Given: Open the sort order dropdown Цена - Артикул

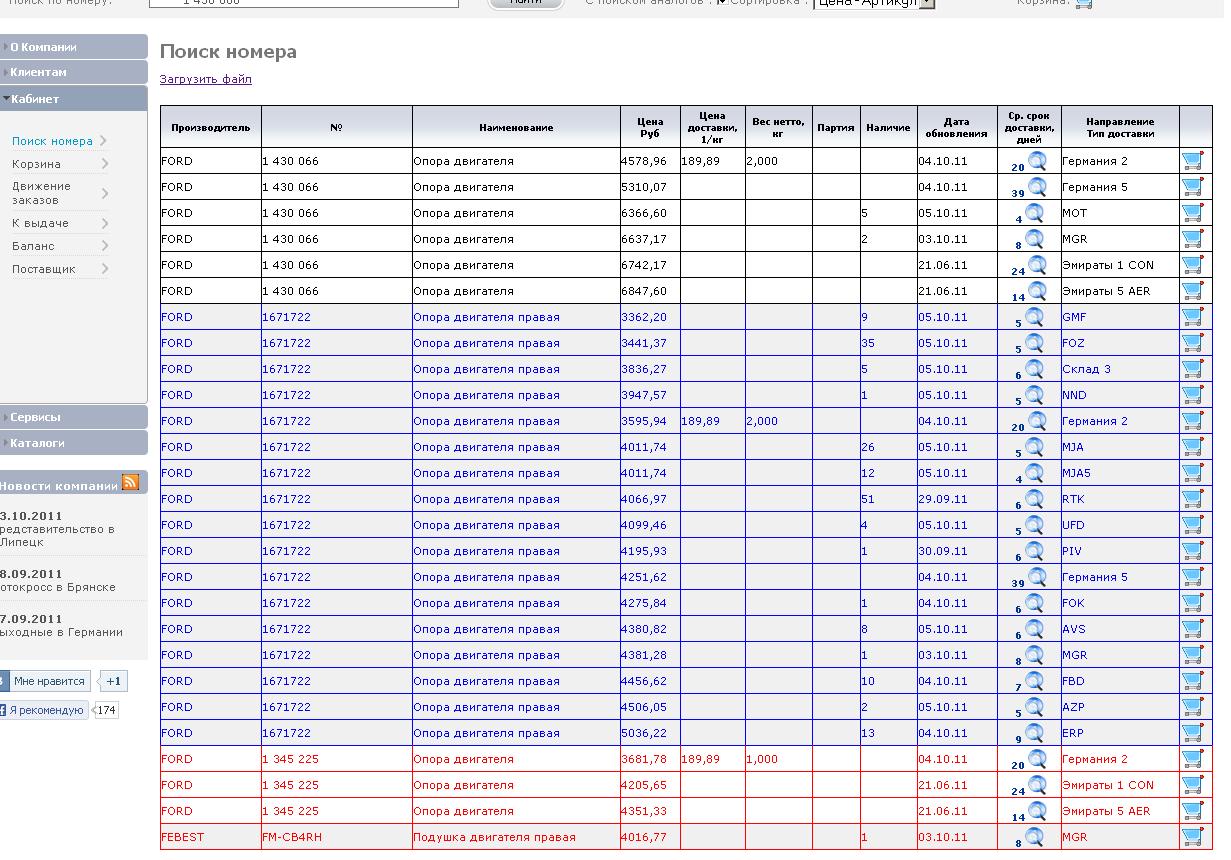Looking at the screenshot, I should tap(875, 3).
